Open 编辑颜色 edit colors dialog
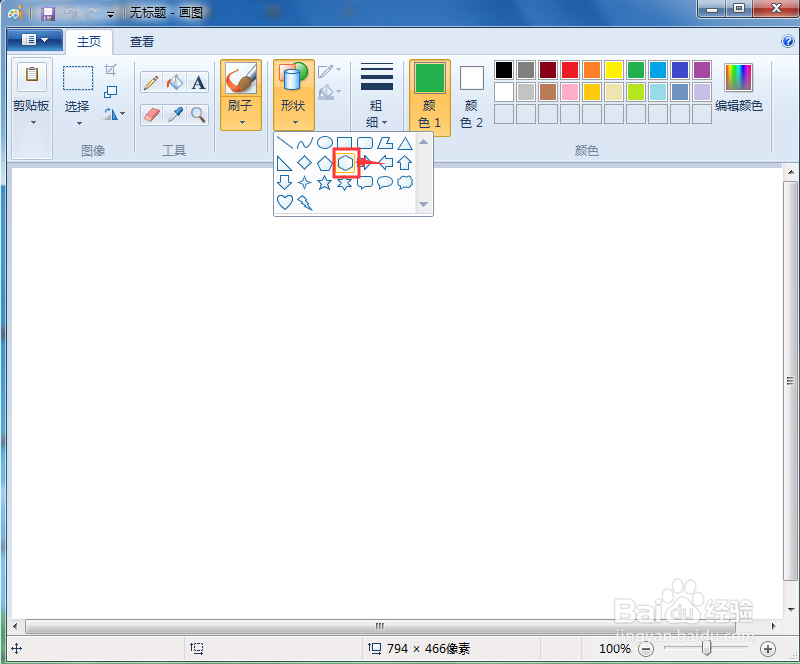Viewport: 800px width, 664px height. (x=738, y=87)
